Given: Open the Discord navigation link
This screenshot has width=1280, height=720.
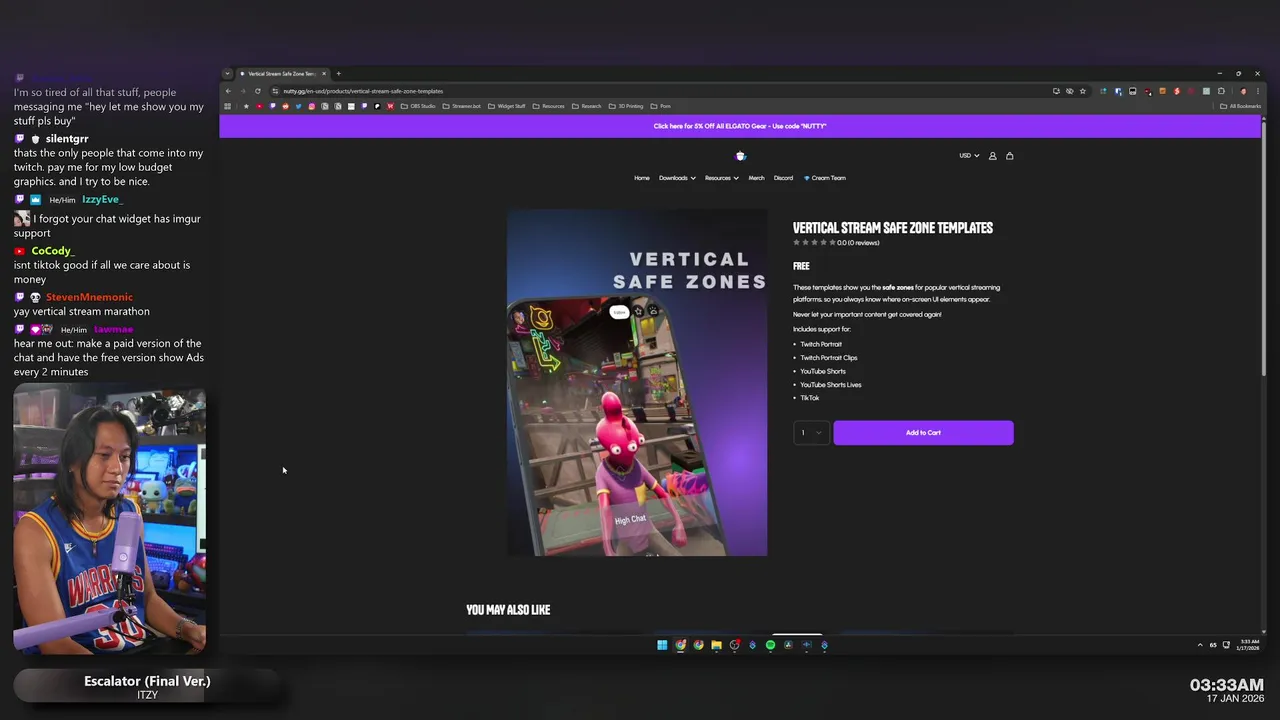Looking at the screenshot, I should (783, 178).
